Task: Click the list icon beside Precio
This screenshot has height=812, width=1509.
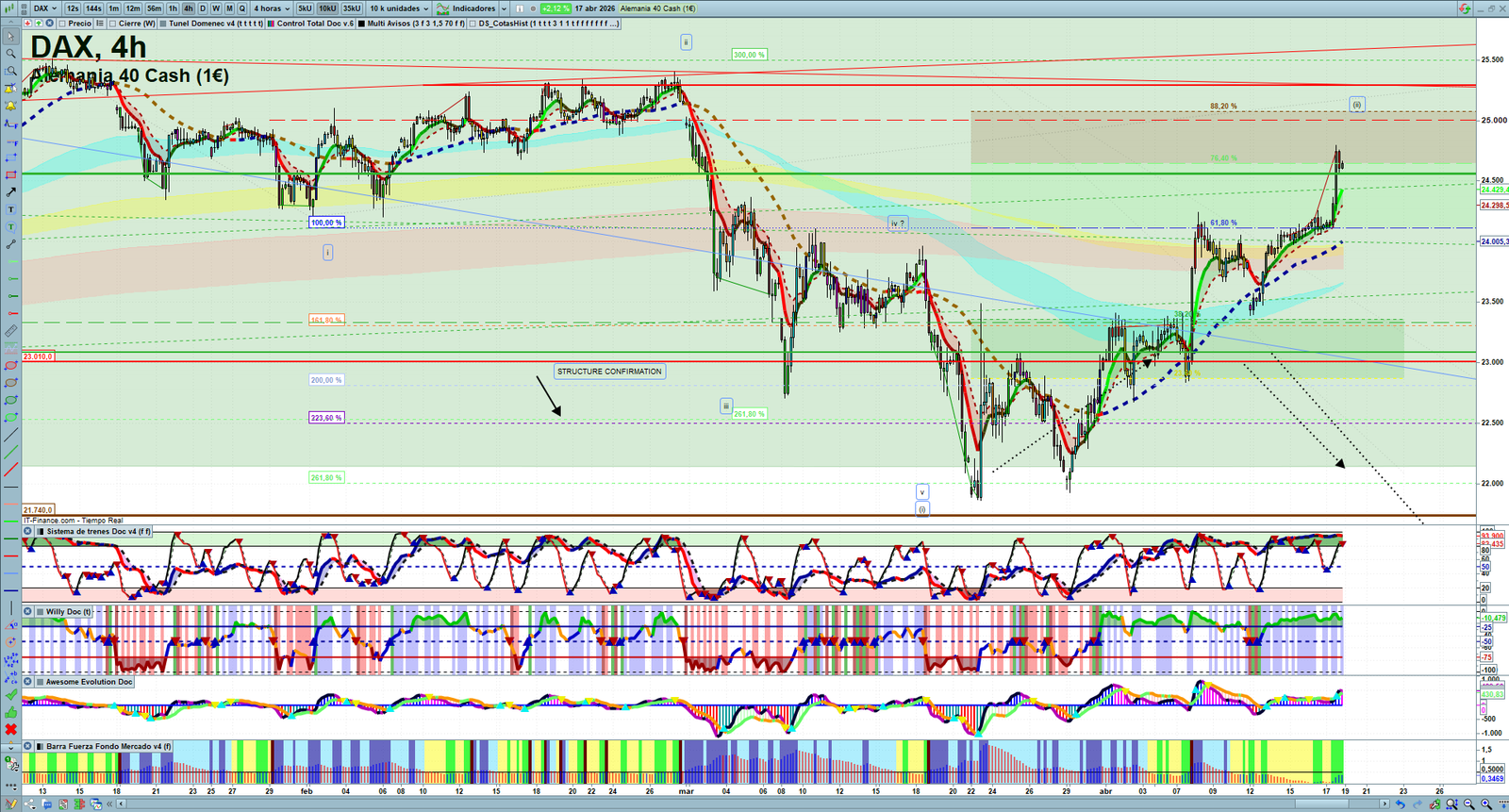Action: click(x=100, y=24)
